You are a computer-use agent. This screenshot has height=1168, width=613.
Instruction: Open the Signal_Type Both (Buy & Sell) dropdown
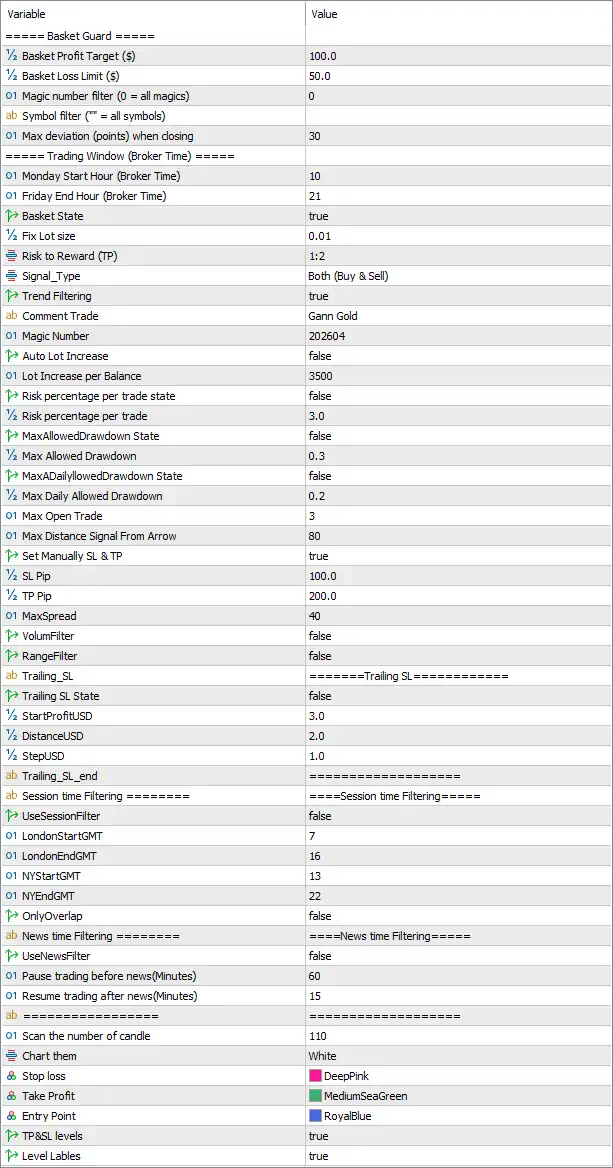(458, 276)
